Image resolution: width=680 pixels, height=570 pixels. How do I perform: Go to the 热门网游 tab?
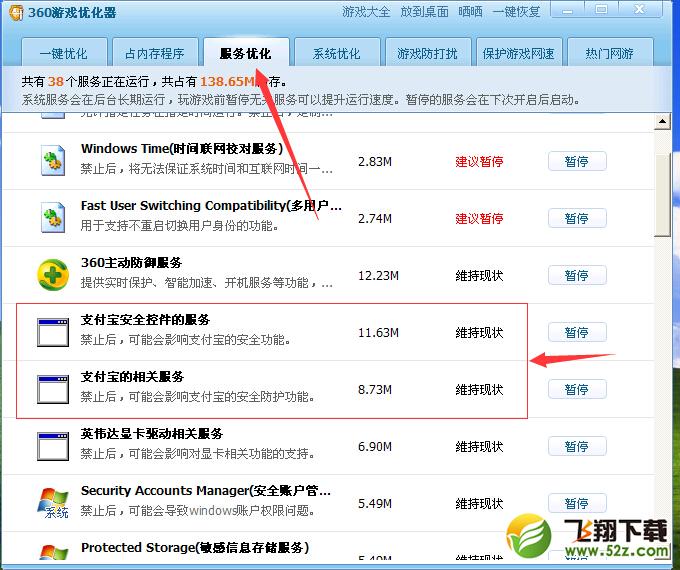point(610,53)
